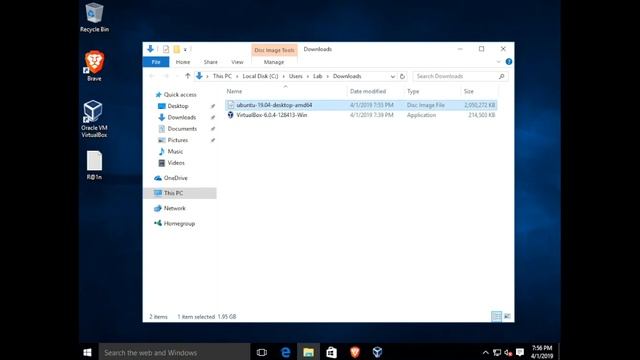Open the Manage ribbon tab
Screen dimensions: 640x360
[x=274, y=62]
